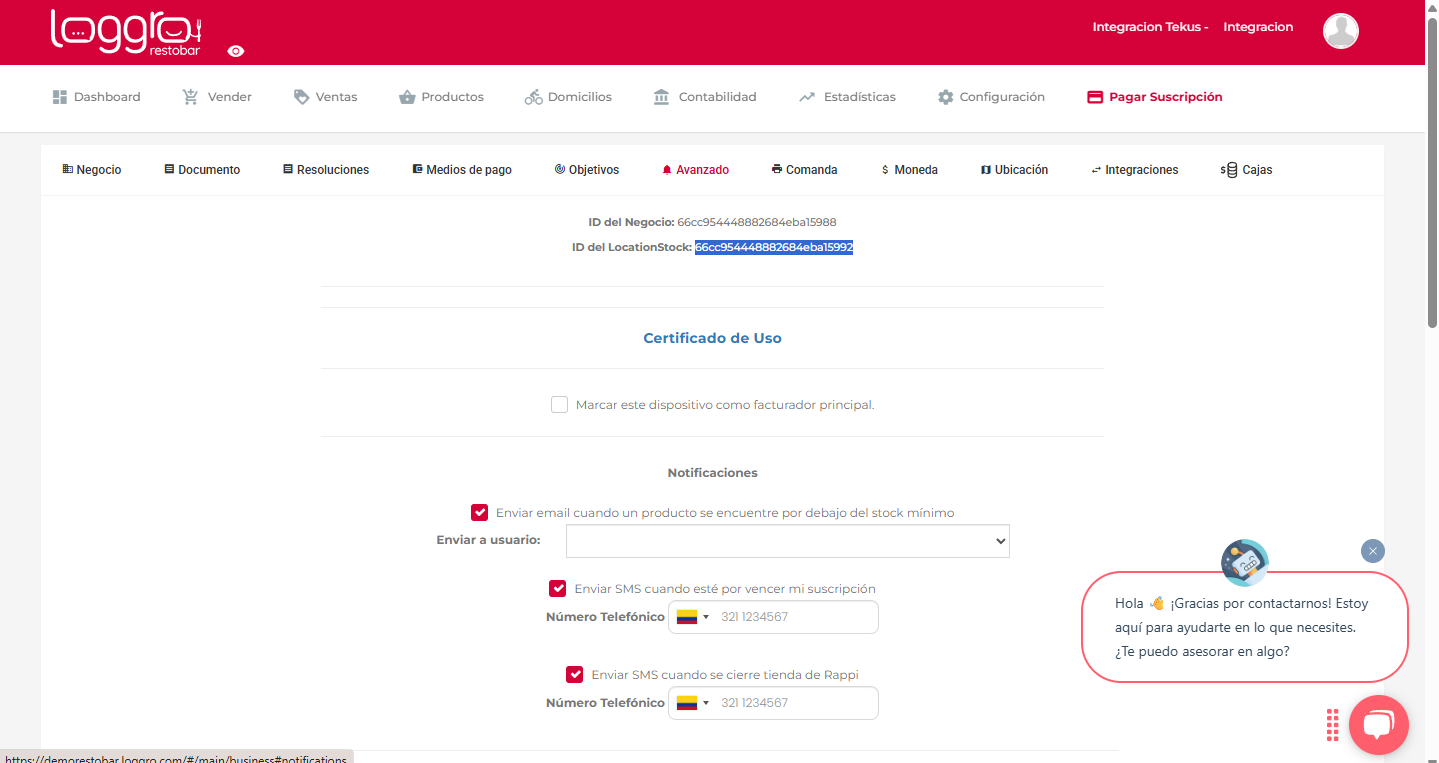This screenshot has width=1439, height=763.
Task: Dismiss the chatbot greeting popup
Action: tap(1372, 551)
